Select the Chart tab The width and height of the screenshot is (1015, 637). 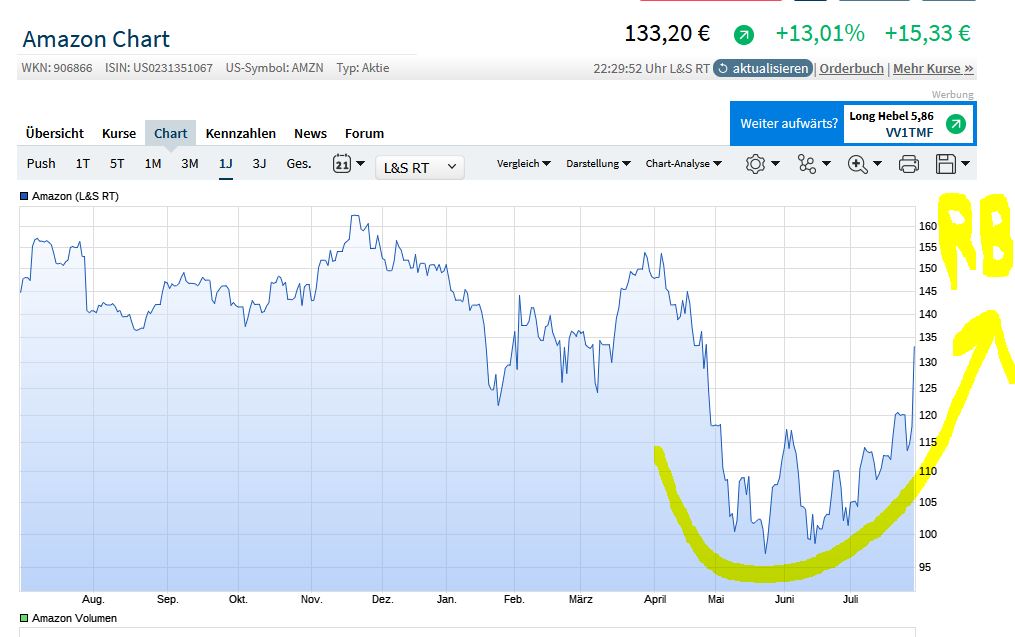coord(170,133)
